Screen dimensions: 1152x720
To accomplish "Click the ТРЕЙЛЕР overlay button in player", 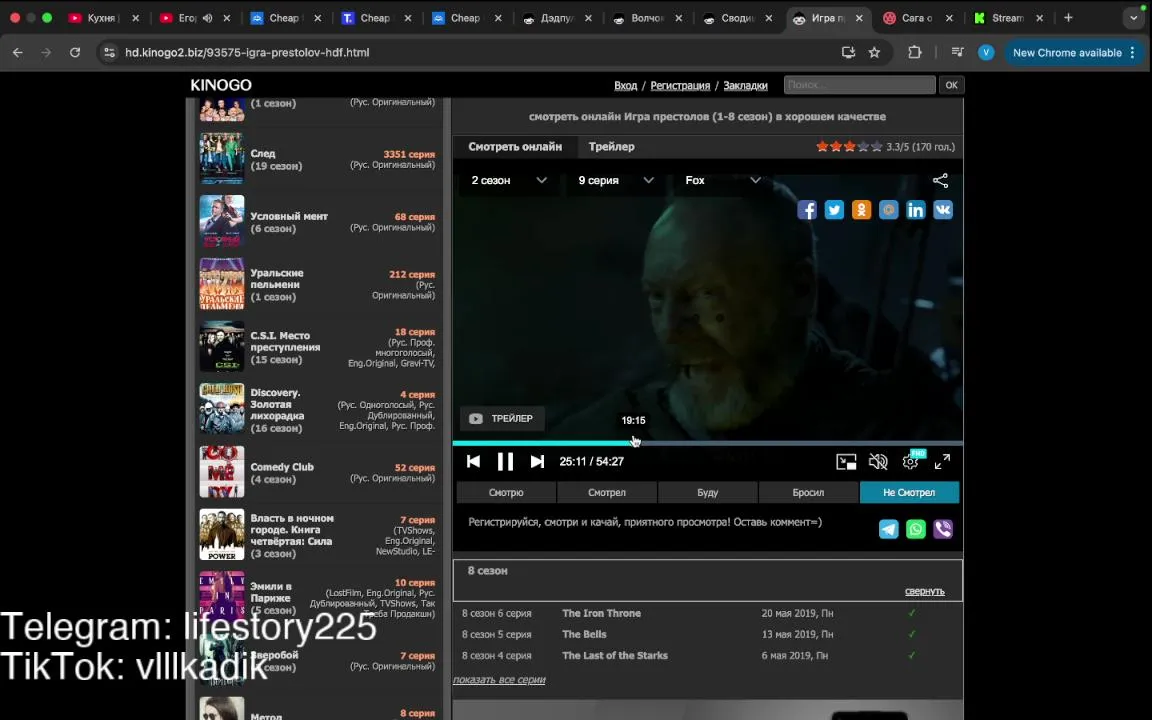I will (503, 419).
